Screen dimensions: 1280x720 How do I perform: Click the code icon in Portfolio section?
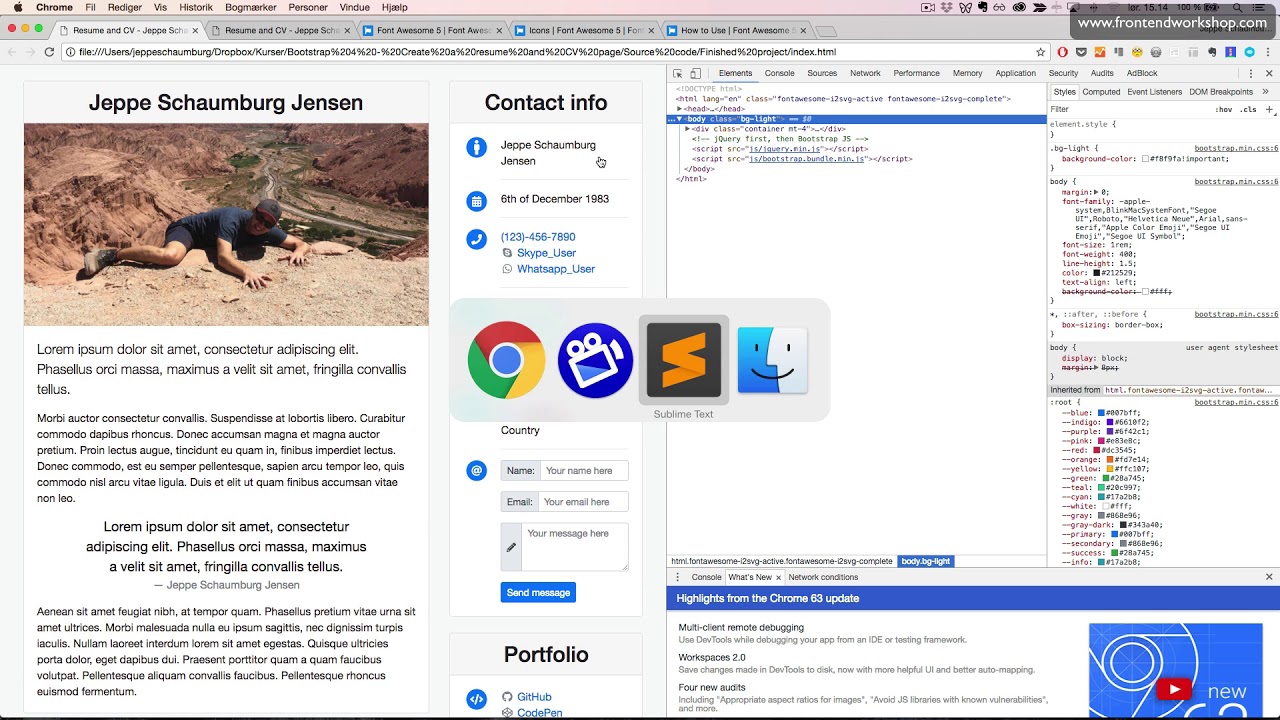point(476,699)
